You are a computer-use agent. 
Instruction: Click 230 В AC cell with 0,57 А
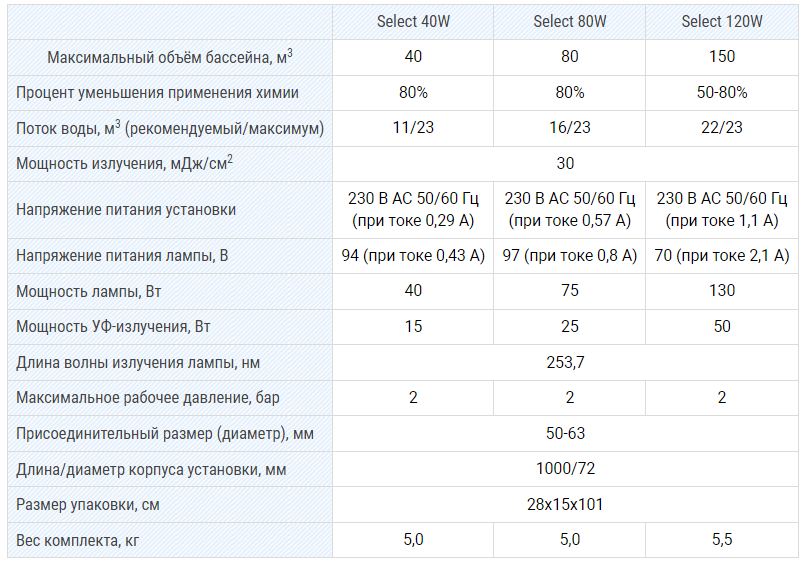(569, 210)
